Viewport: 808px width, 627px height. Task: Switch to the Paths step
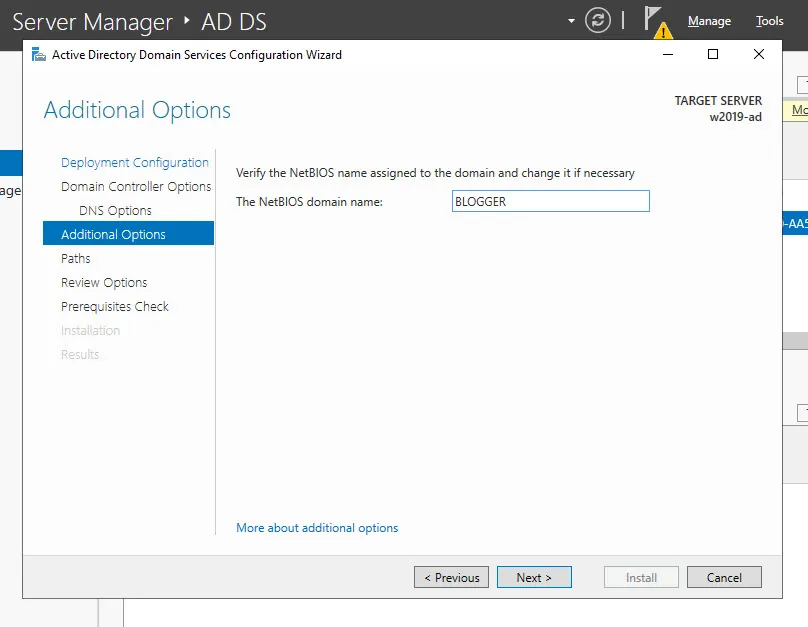point(76,259)
